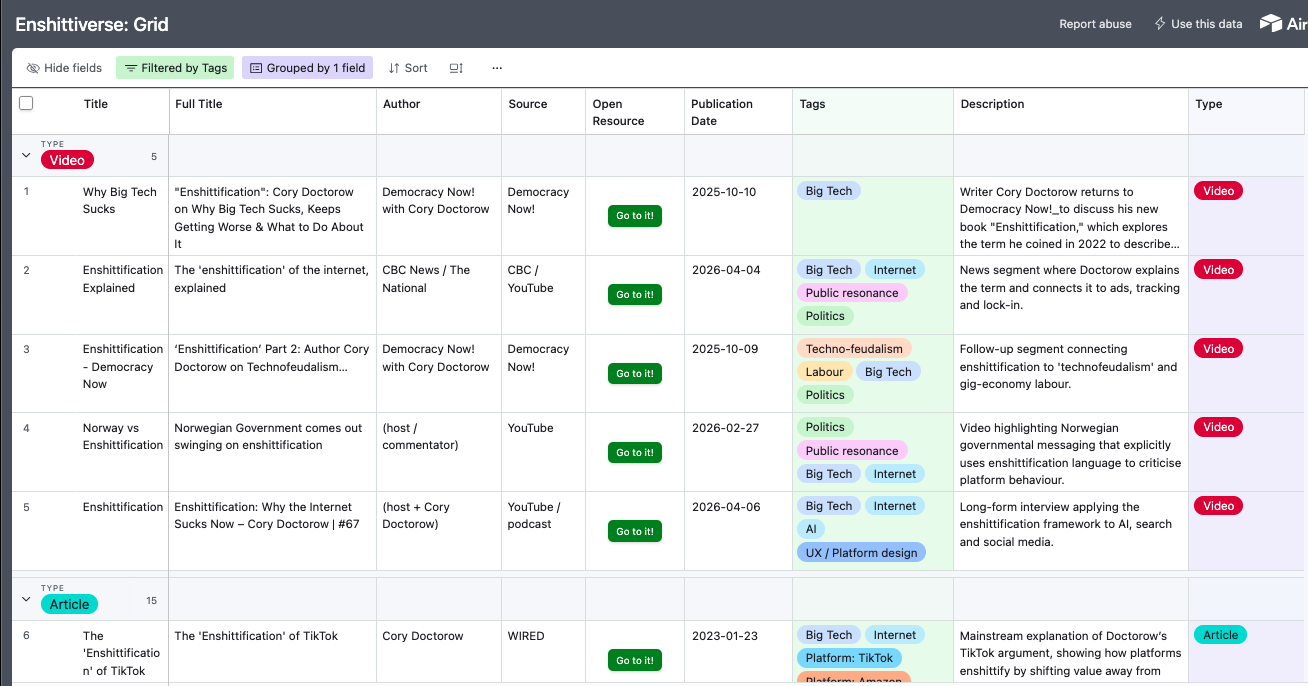
Task: Click Go to it! for Enshittification - Democracy Now
Action: point(635,374)
